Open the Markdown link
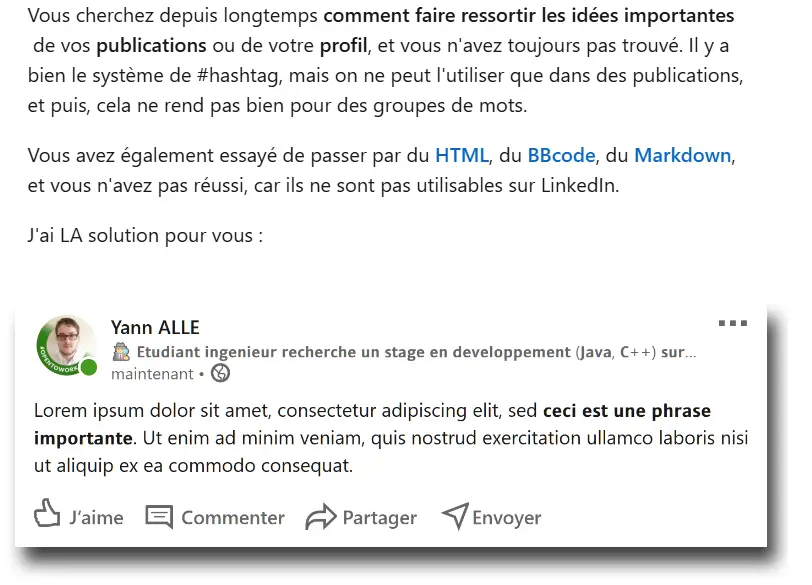 (x=683, y=155)
